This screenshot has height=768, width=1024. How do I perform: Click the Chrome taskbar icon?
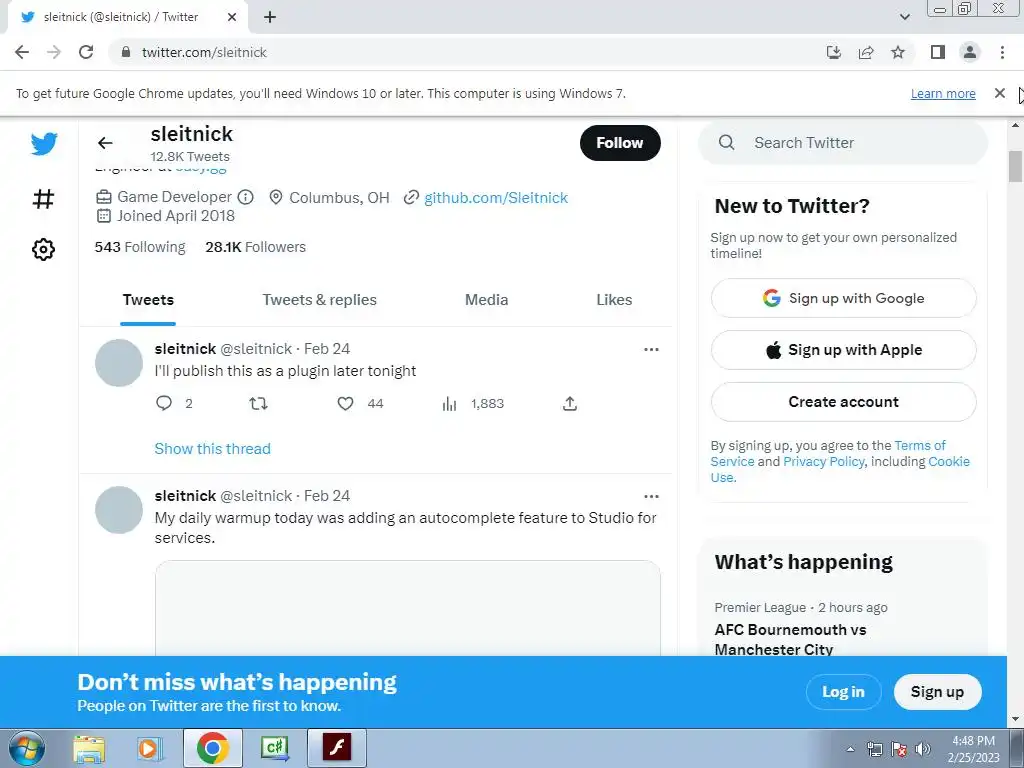[212, 748]
